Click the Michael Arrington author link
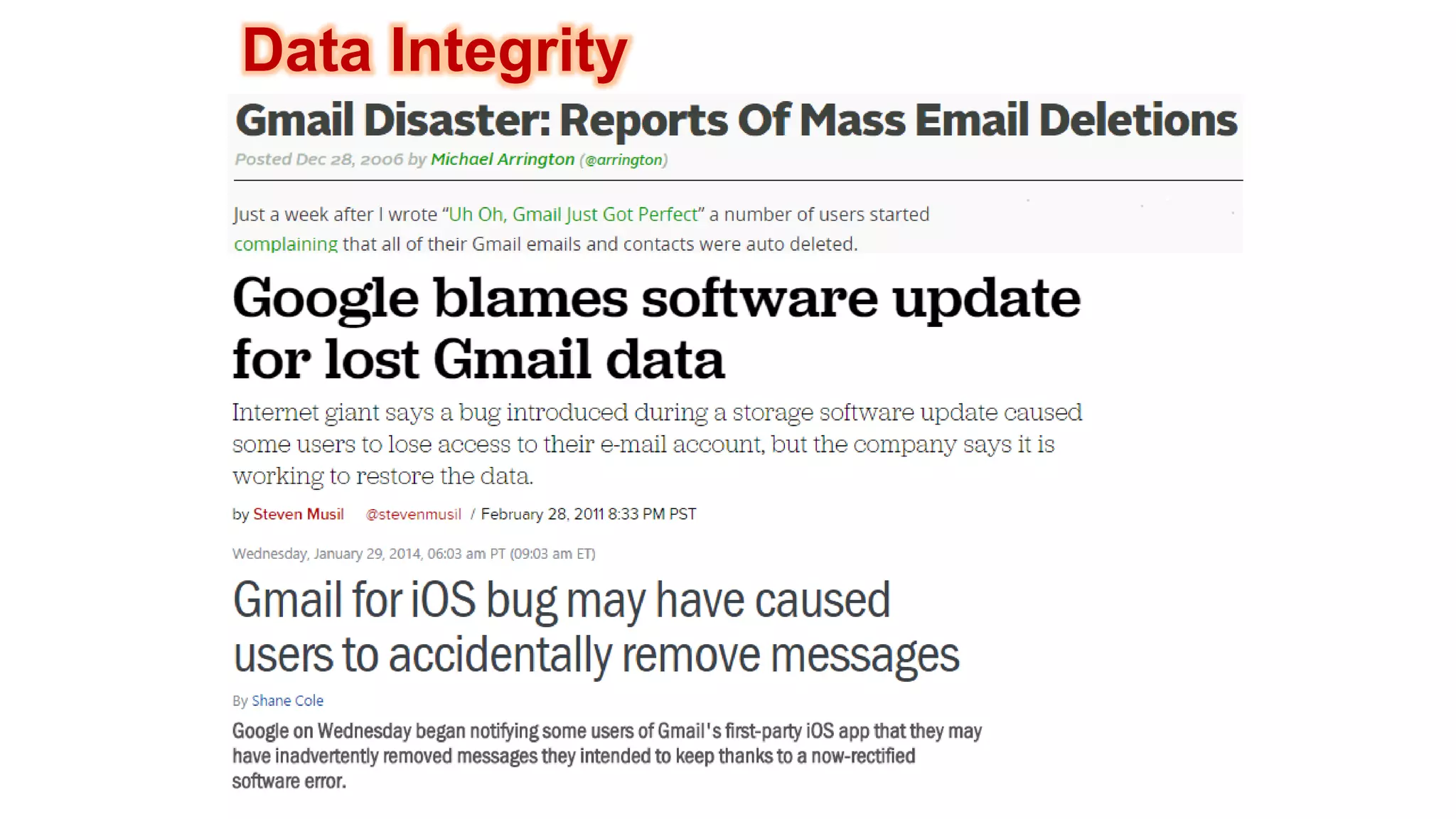 (x=503, y=159)
